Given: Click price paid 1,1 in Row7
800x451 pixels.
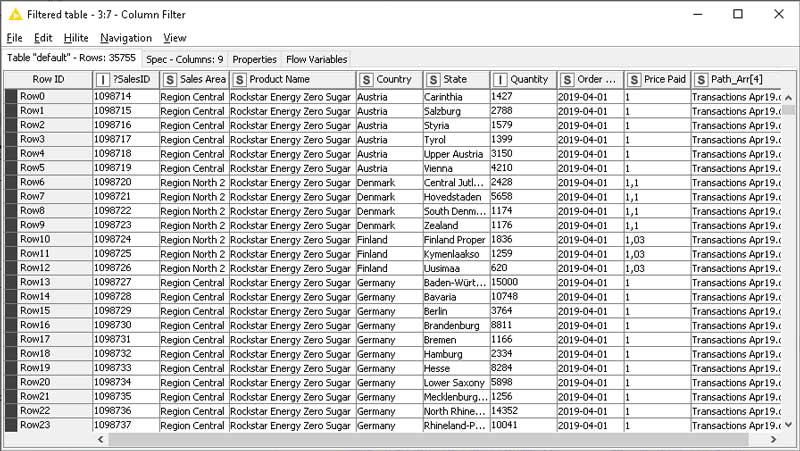Looking at the screenshot, I should click(657, 196).
